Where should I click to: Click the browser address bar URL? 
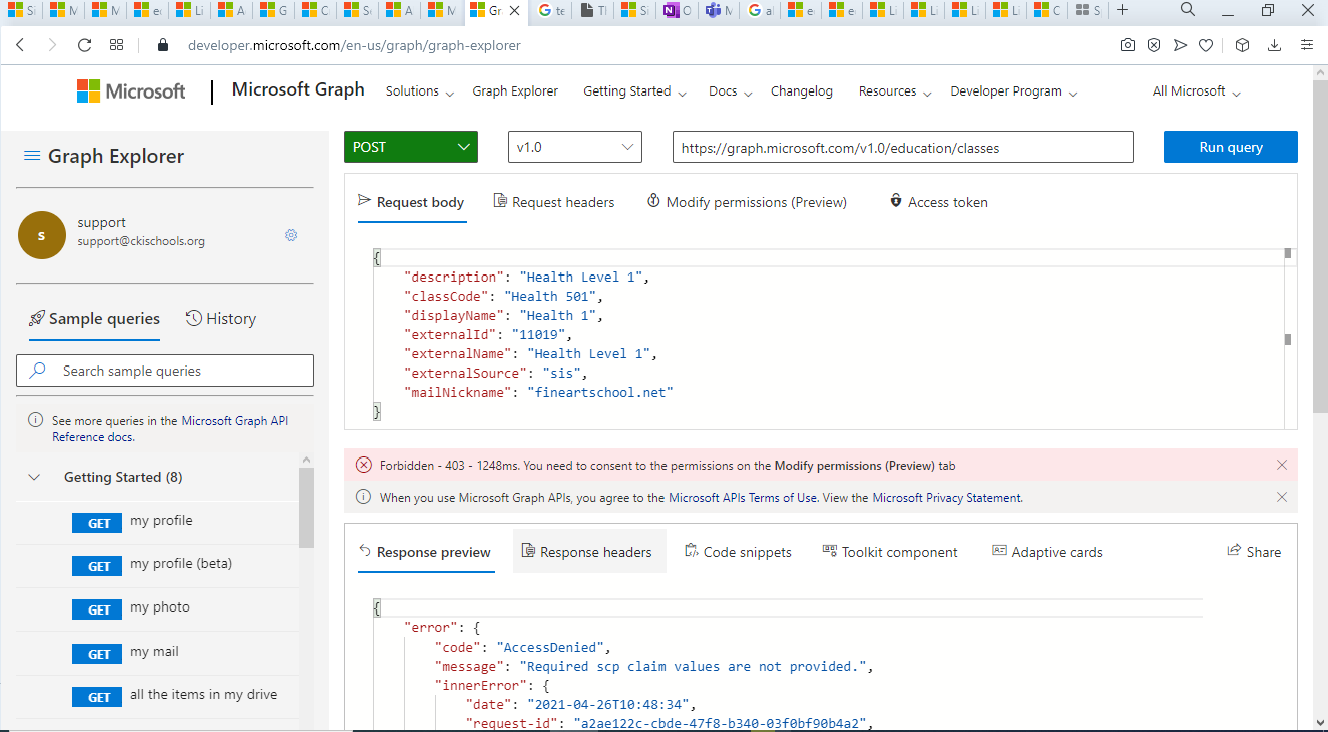pos(354,45)
